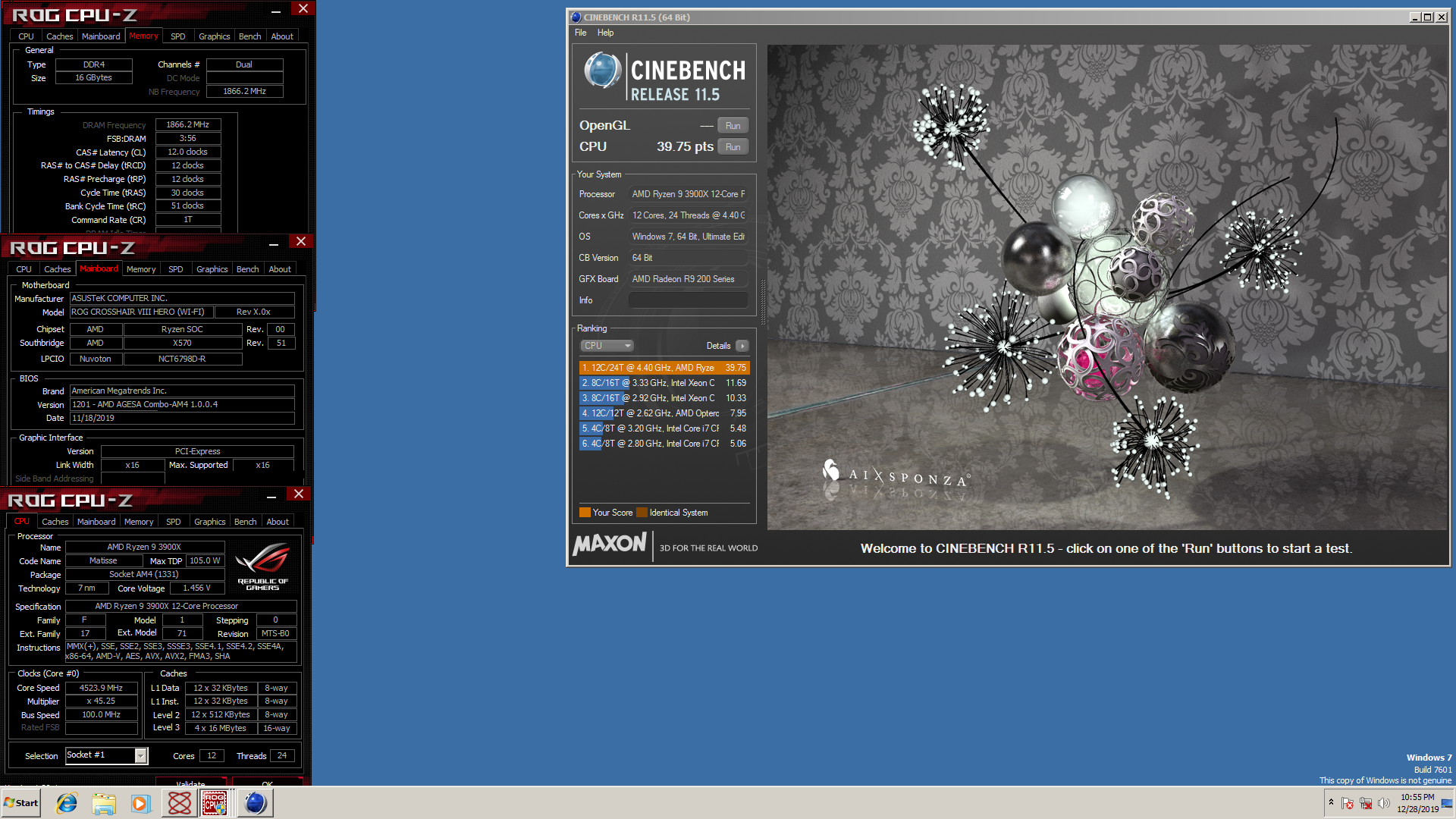Click the DRAM Frequency value 1866.2 MHz
The image size is (1456, 819).
tap(188, 124)
